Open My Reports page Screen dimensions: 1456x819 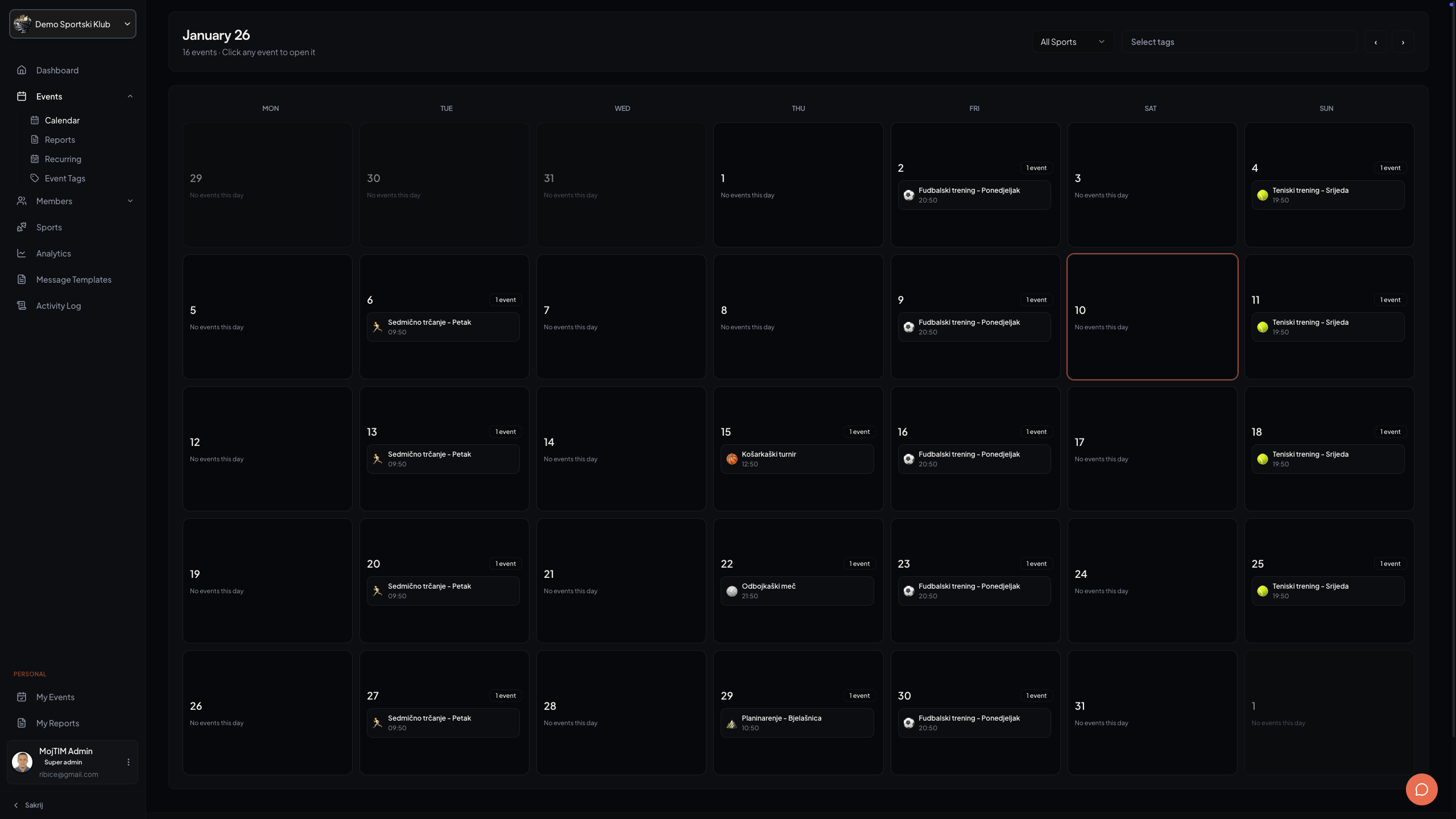click(57, 723)
